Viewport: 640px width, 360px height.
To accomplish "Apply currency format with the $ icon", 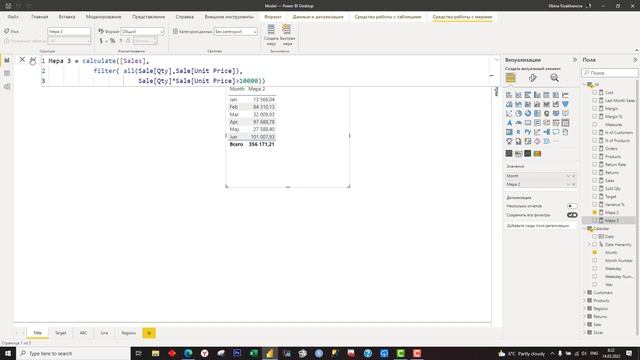I will click(x=101, y=41).
